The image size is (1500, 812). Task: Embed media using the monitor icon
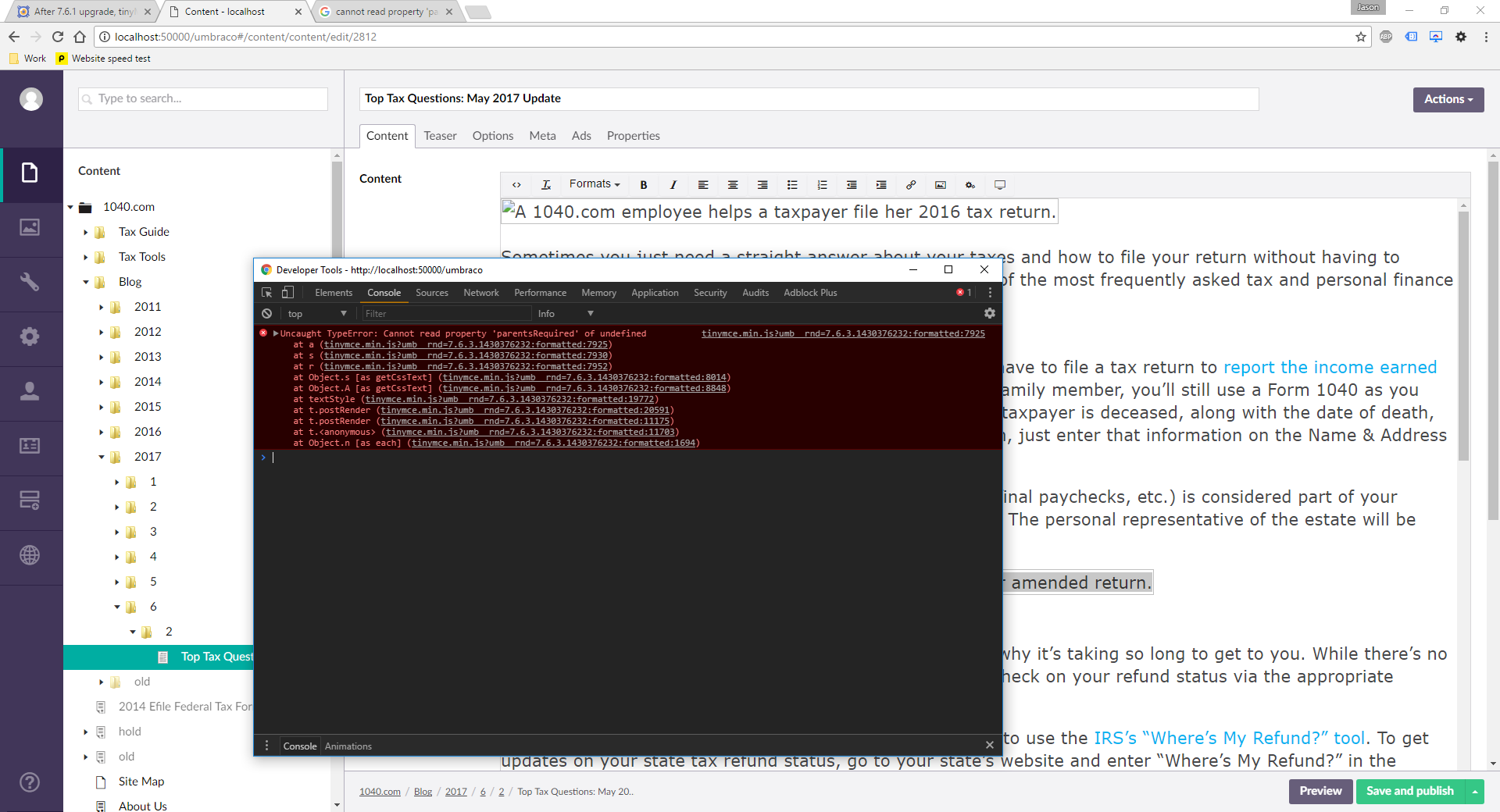[x=1000, y=185]
